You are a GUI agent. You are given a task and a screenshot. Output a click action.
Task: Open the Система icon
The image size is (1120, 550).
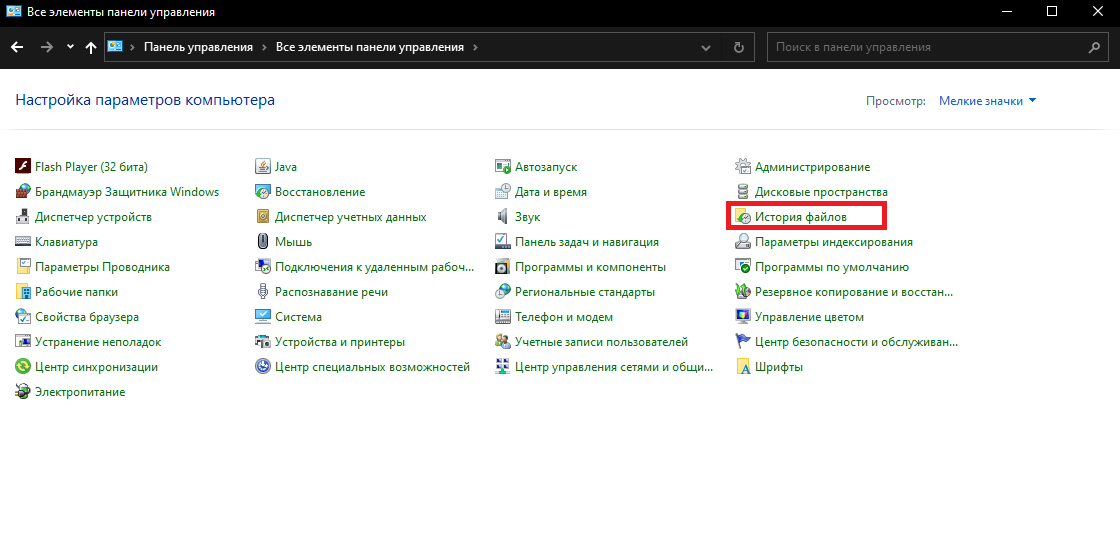pyautogui.click(x=263, y=316)
